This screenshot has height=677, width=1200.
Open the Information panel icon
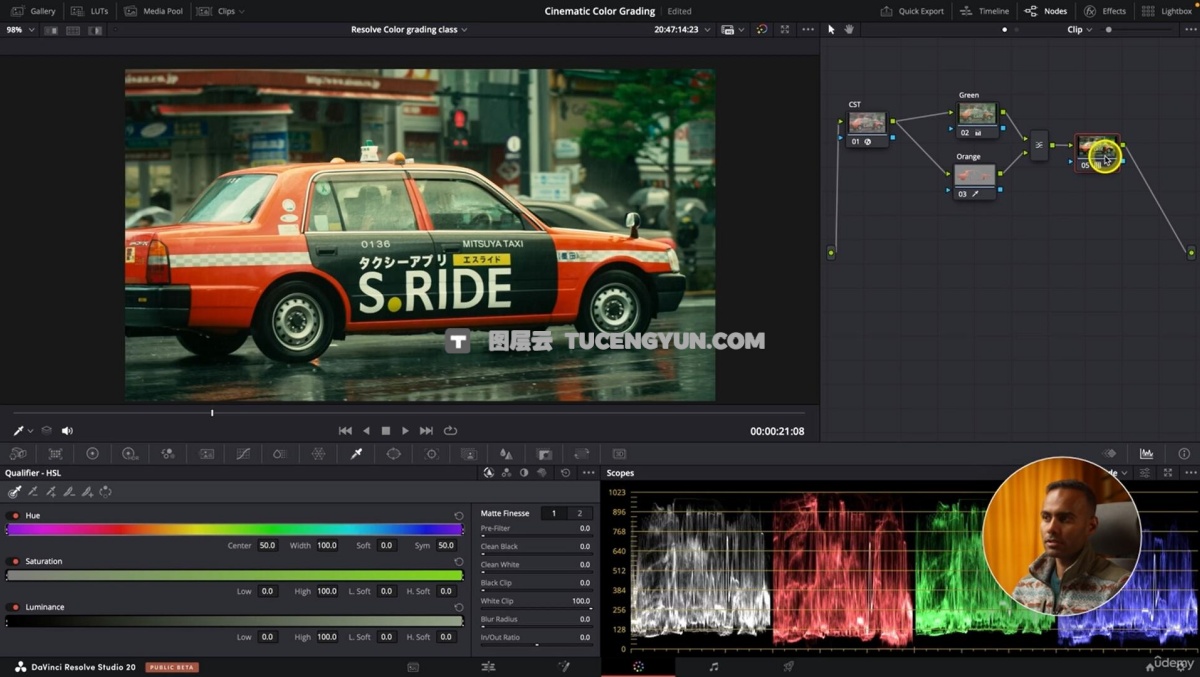pyautogui.click(x=1184, y=454)
